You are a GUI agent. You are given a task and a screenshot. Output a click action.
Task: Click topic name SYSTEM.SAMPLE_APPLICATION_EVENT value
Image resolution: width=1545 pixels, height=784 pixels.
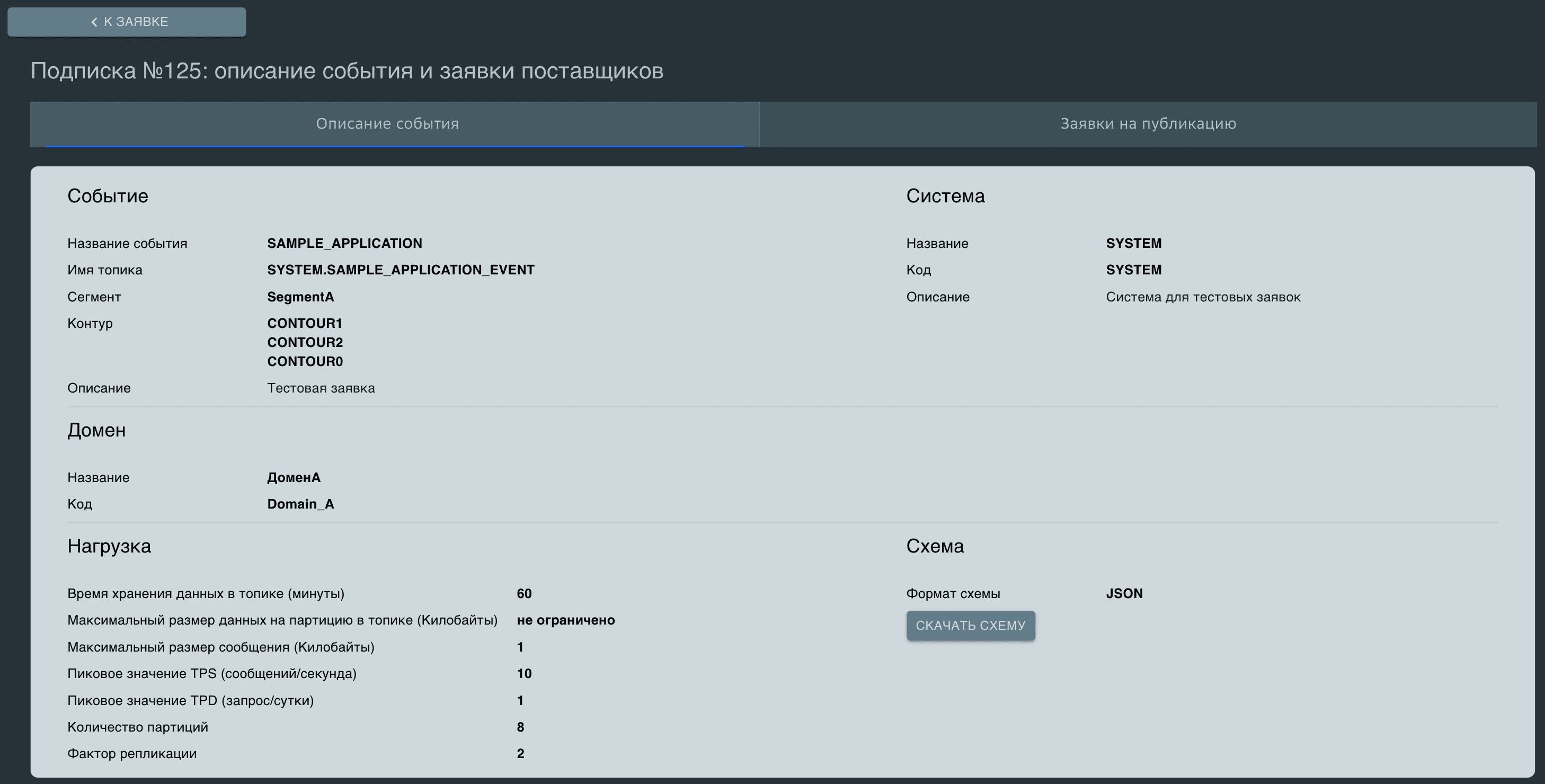coord(401,270)
